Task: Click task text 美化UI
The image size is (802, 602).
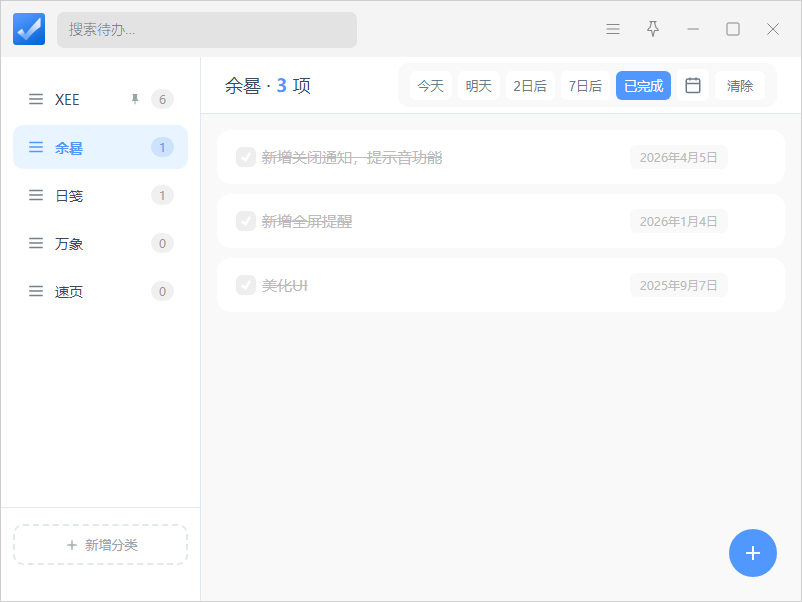Action: [x=285, y=285]
